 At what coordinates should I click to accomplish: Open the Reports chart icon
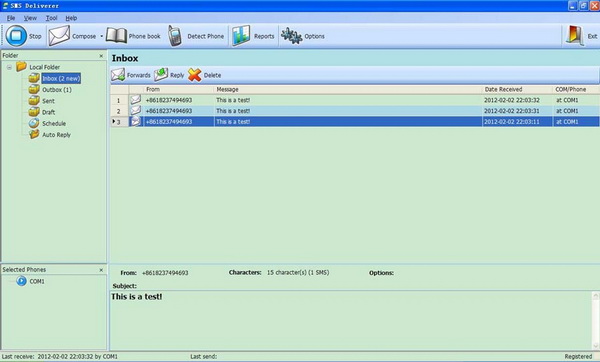[x=241, y=36]
